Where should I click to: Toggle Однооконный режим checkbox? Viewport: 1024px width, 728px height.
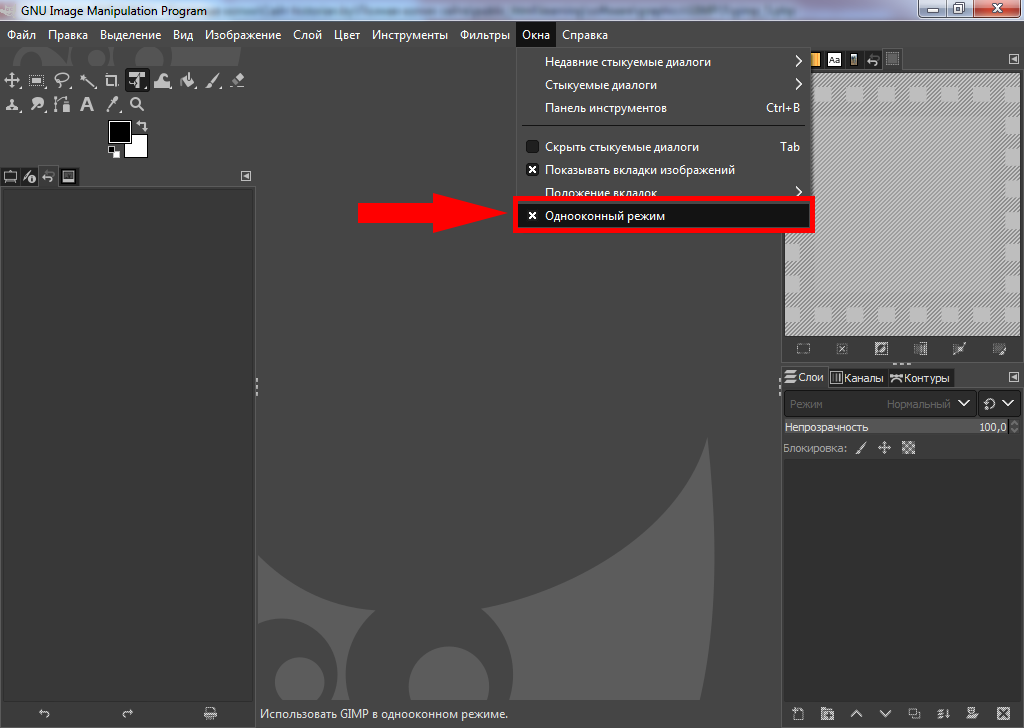(532, 216)
